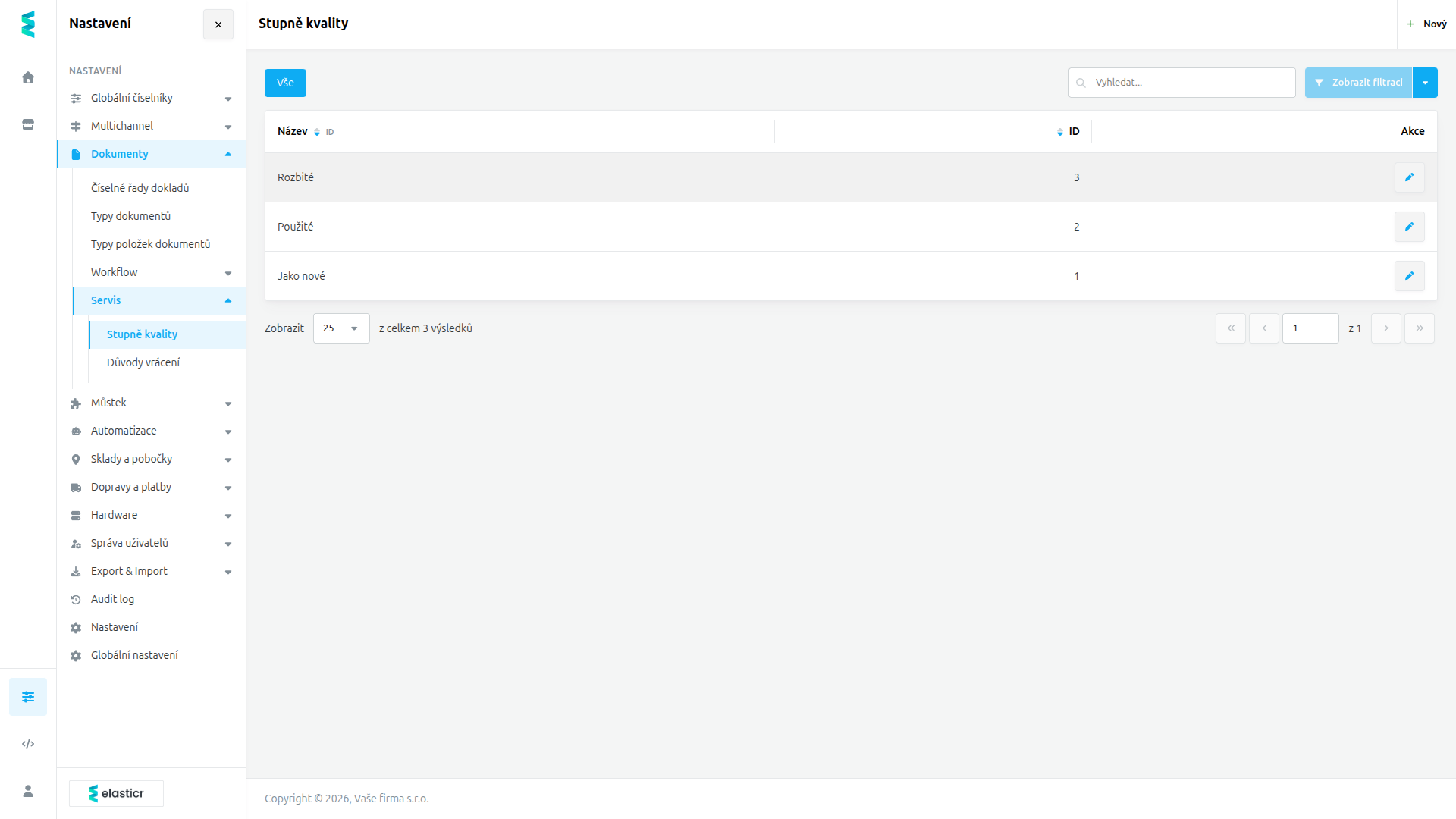This screenshot has width=1456, height=819.
Task: Create new entry with Nový button
Action: pos(1426,24)
